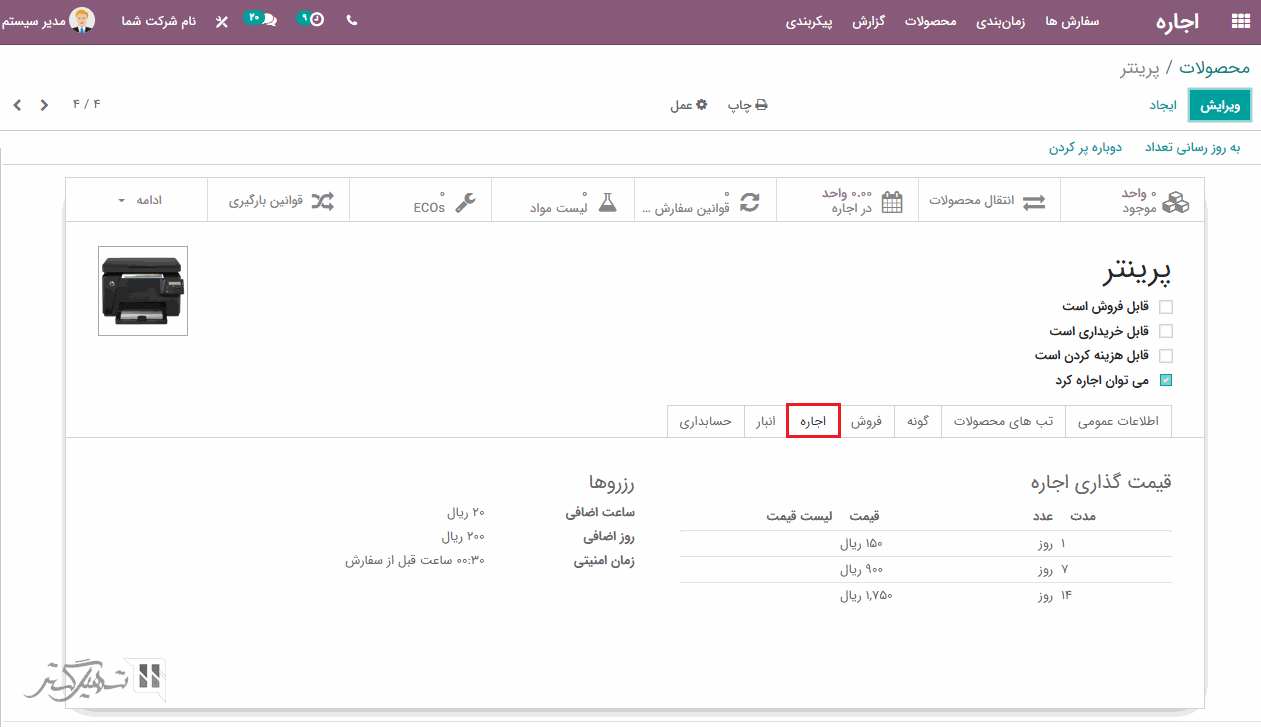This screenshot has height=727, width=1261.
Task: Toggle قابل خریداری است checkbox
Action: [x=1165, y=331]
